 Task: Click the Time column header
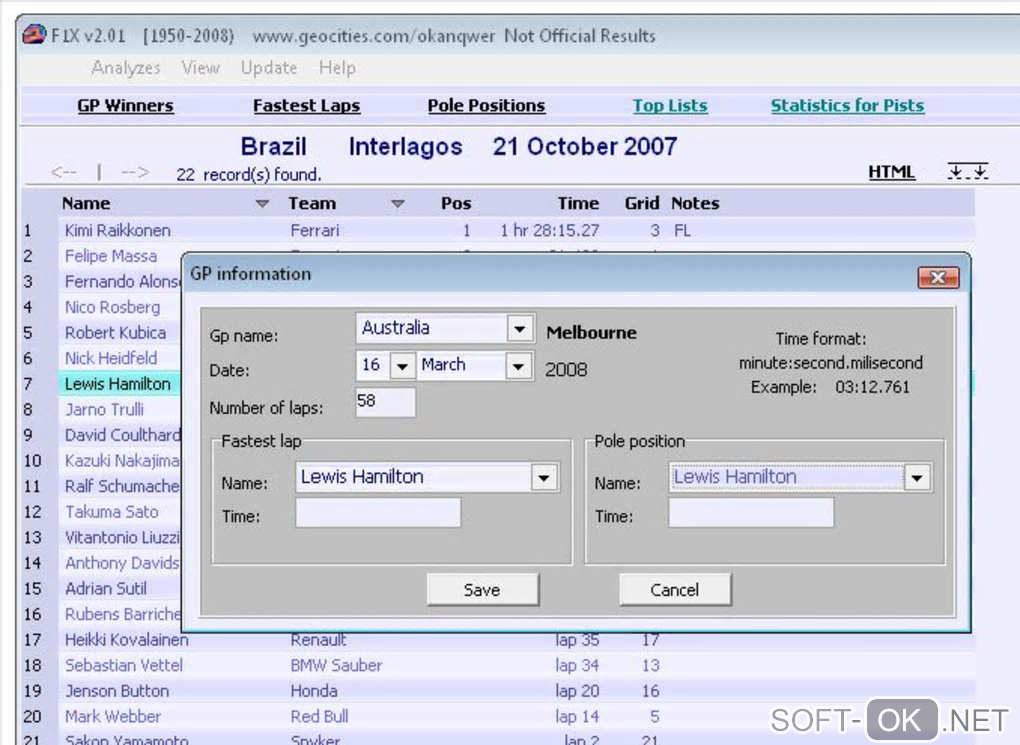click(x=578, y=203)
